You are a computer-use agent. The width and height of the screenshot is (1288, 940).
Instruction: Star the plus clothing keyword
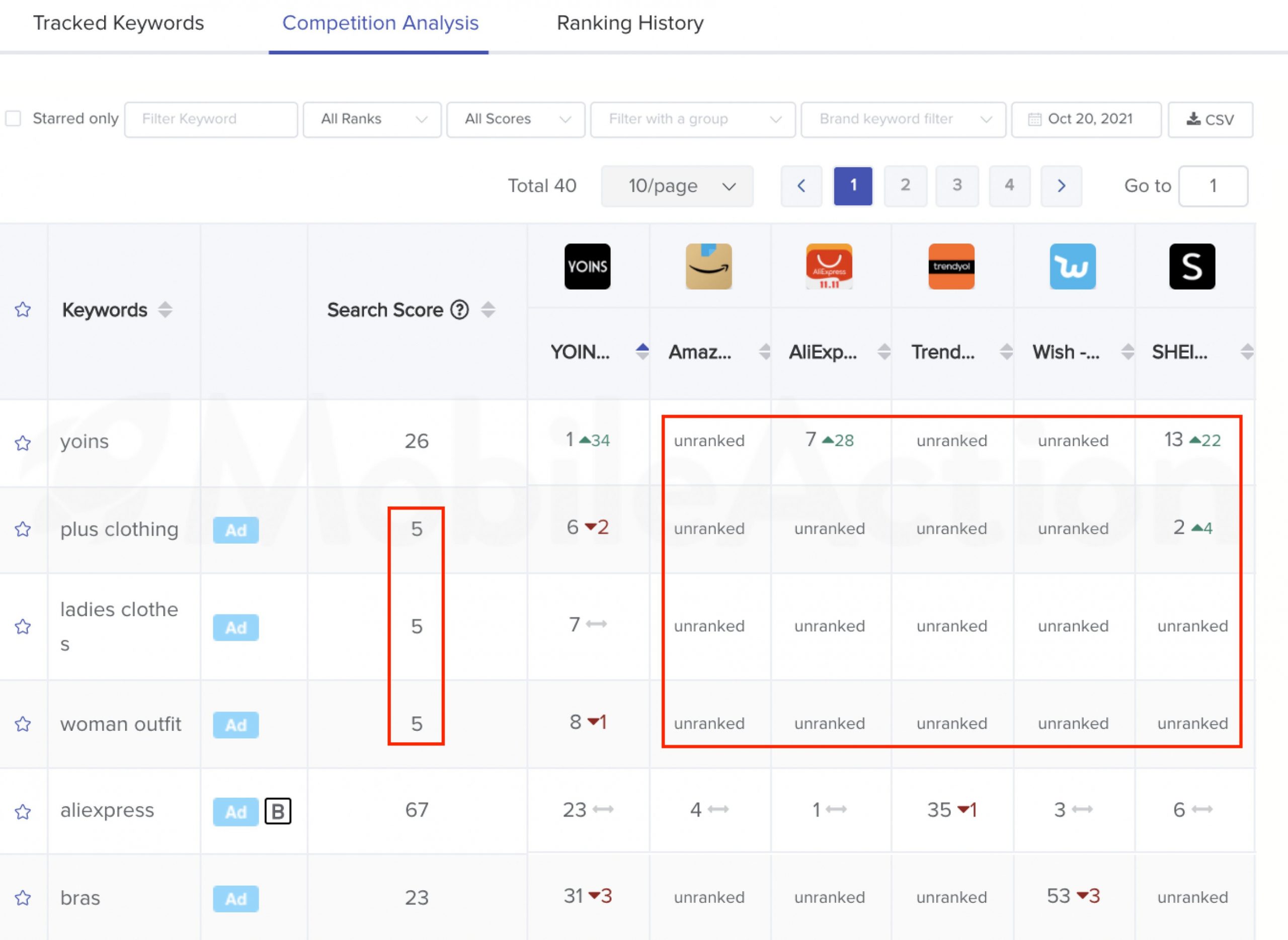pyautogui.click(x=23, y=529)
